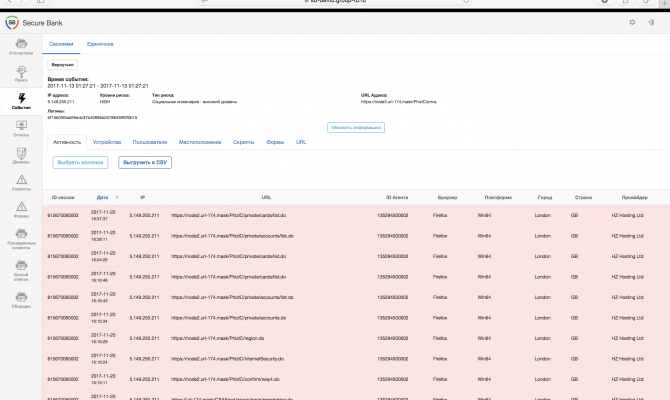Open the Местоположение tab

pyautogui.click(x=200, y=142)
